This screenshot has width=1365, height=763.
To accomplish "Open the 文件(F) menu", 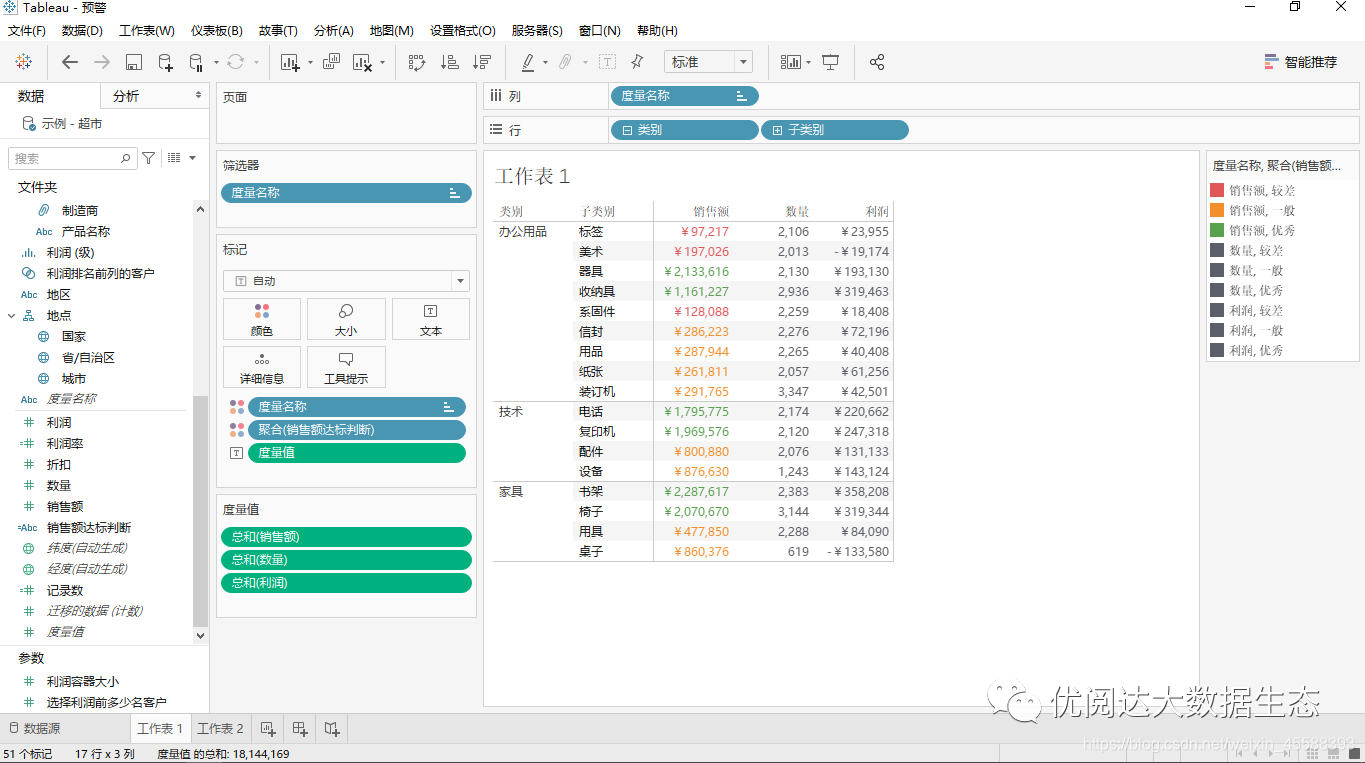I will 26,31.
